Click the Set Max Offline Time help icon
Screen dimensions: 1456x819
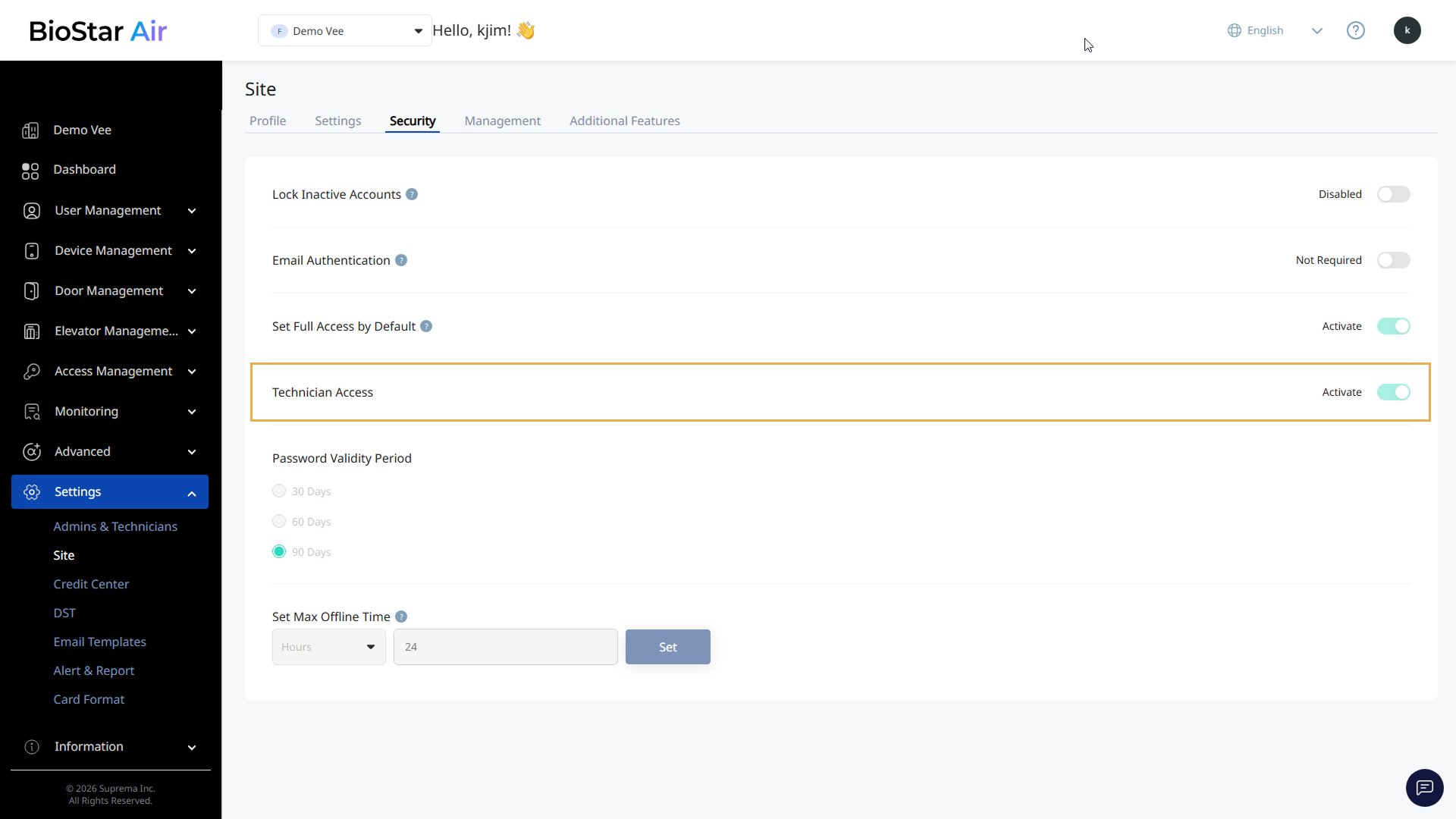pos(401,617)
